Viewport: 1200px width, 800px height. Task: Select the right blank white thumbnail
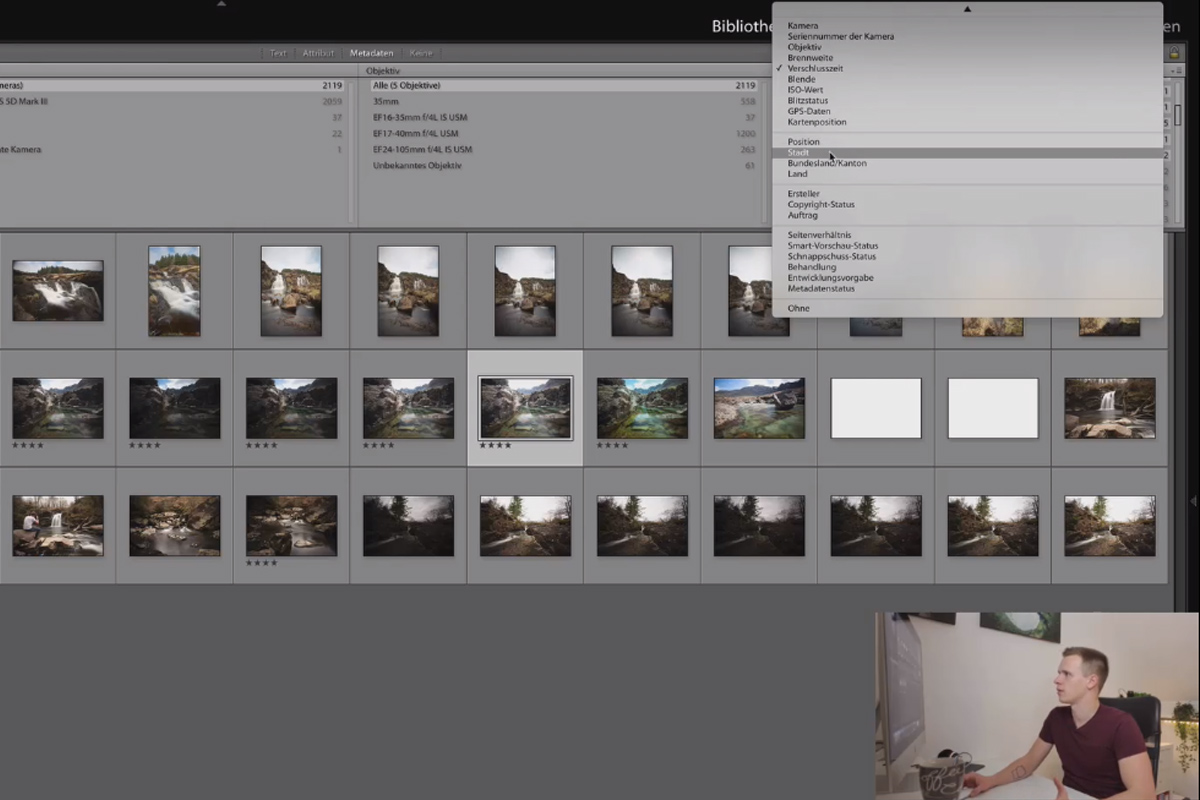[x=993, y=408]
